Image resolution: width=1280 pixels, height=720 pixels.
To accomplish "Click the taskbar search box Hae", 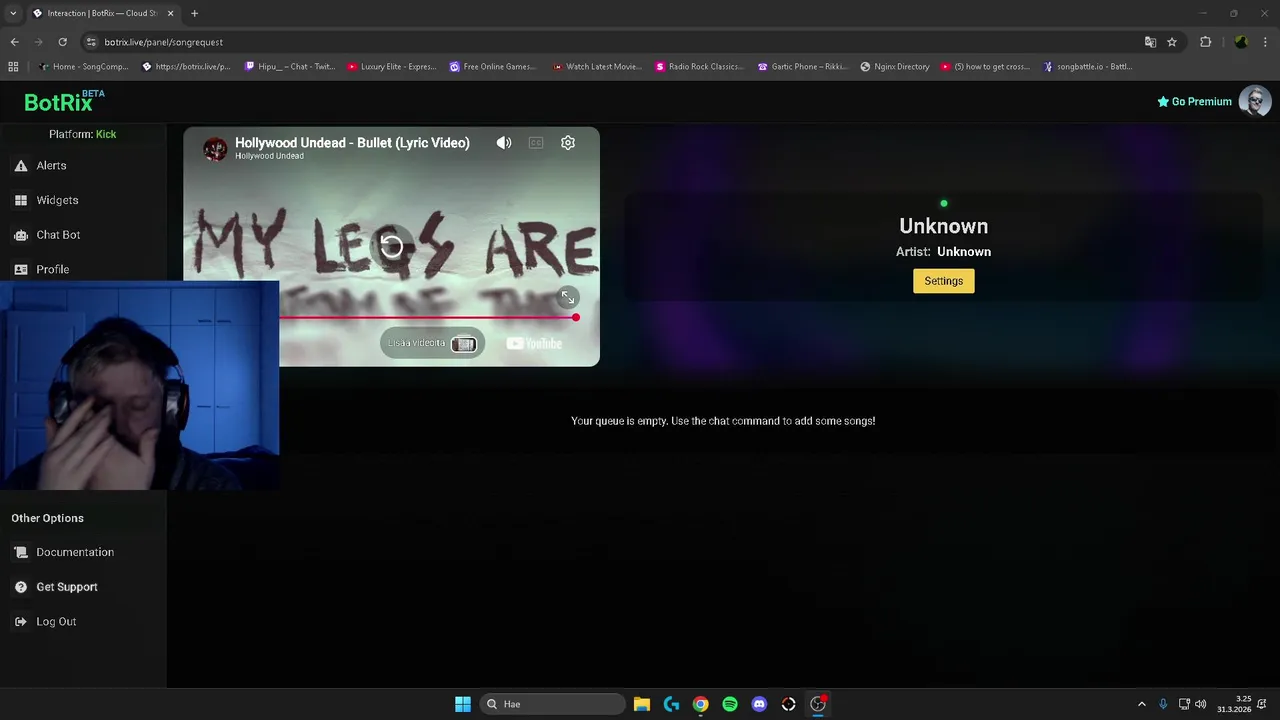I will pyautogui.click(x=552, y=704).
